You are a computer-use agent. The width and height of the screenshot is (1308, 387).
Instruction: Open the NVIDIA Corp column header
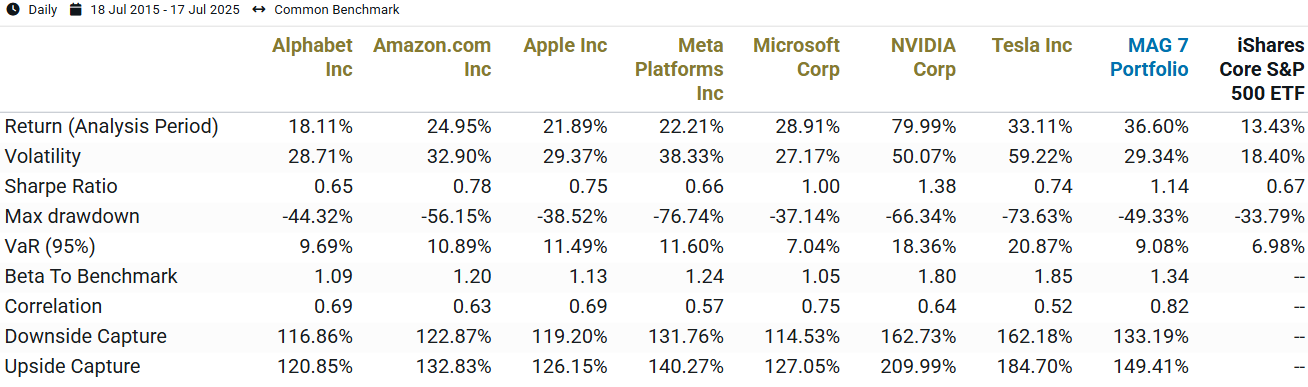coord(923,57)
